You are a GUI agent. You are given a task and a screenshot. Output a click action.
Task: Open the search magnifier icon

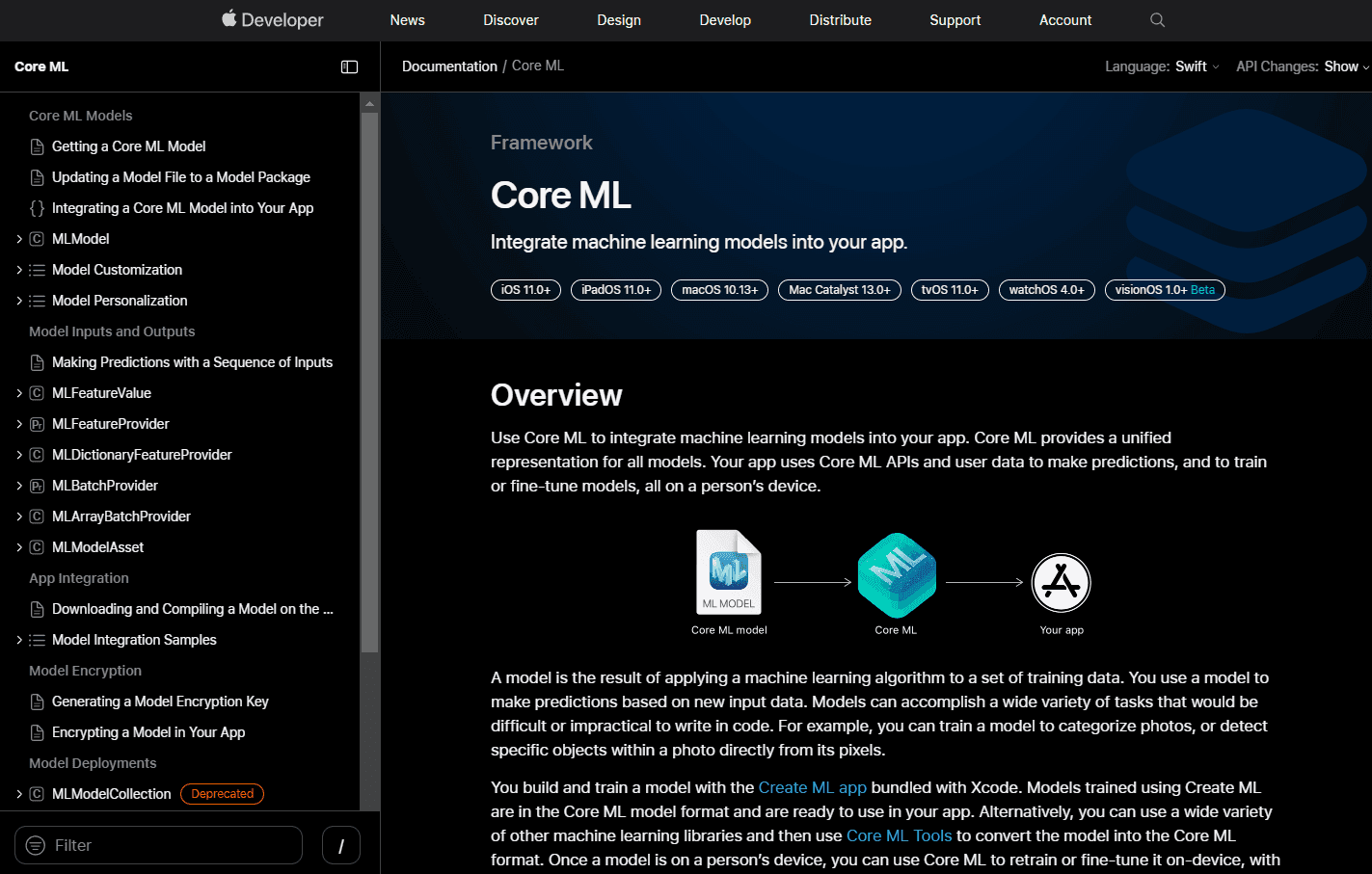[x=1157, y=20]
